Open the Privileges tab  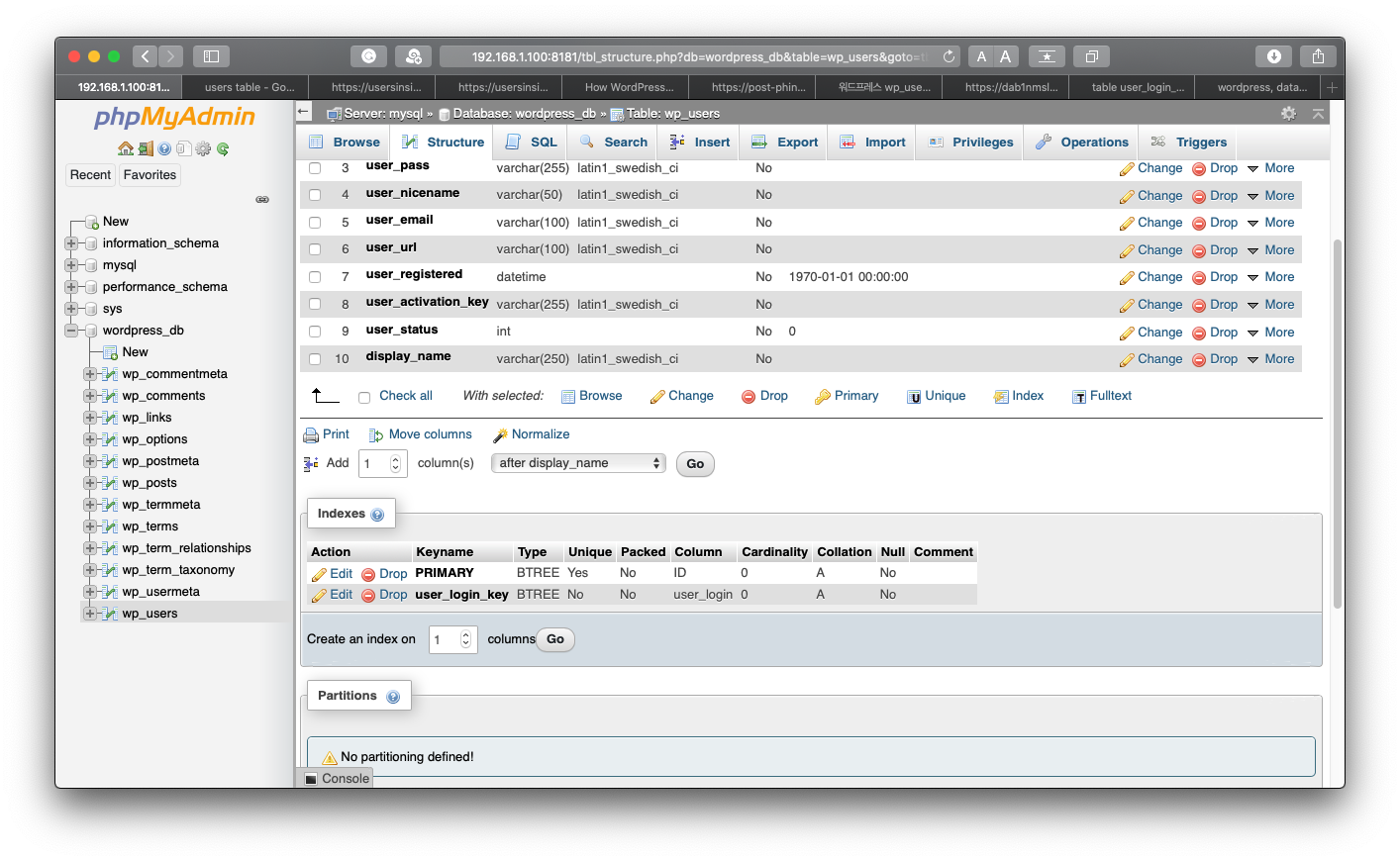click(x=971, y=143)
